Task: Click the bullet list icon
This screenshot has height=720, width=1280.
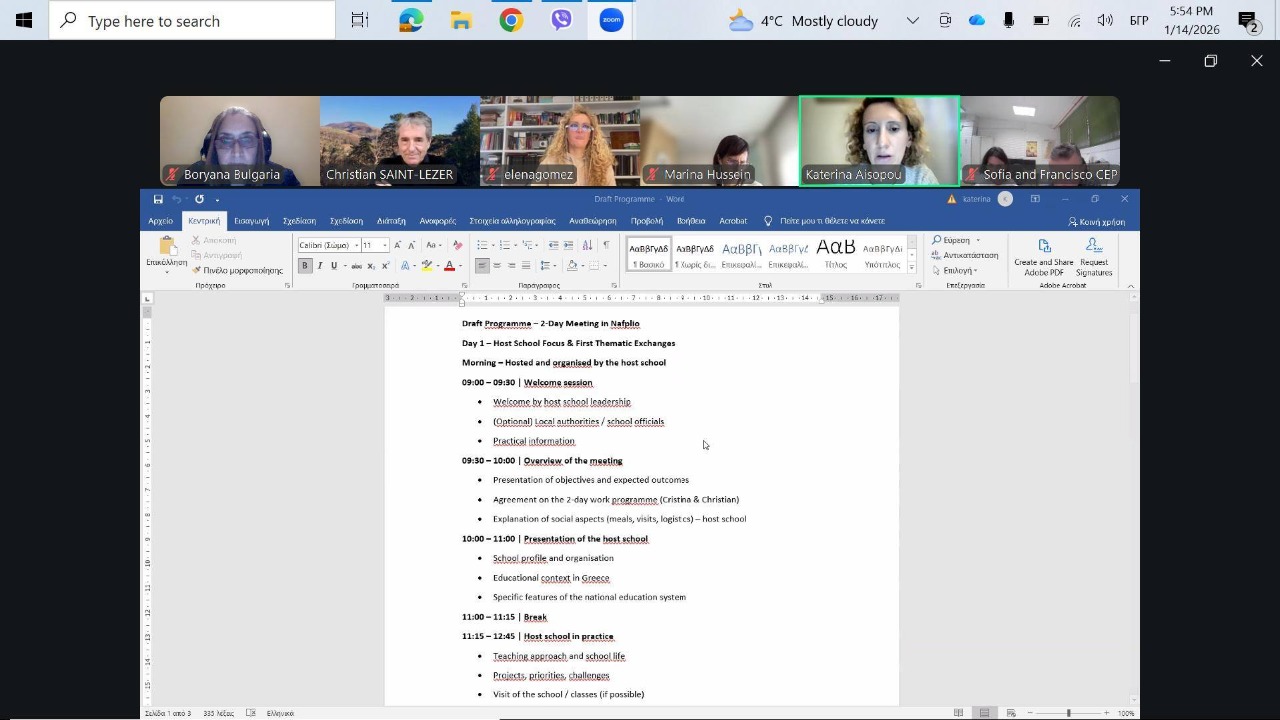Action: pyautogui.click(x=482, y=245)
